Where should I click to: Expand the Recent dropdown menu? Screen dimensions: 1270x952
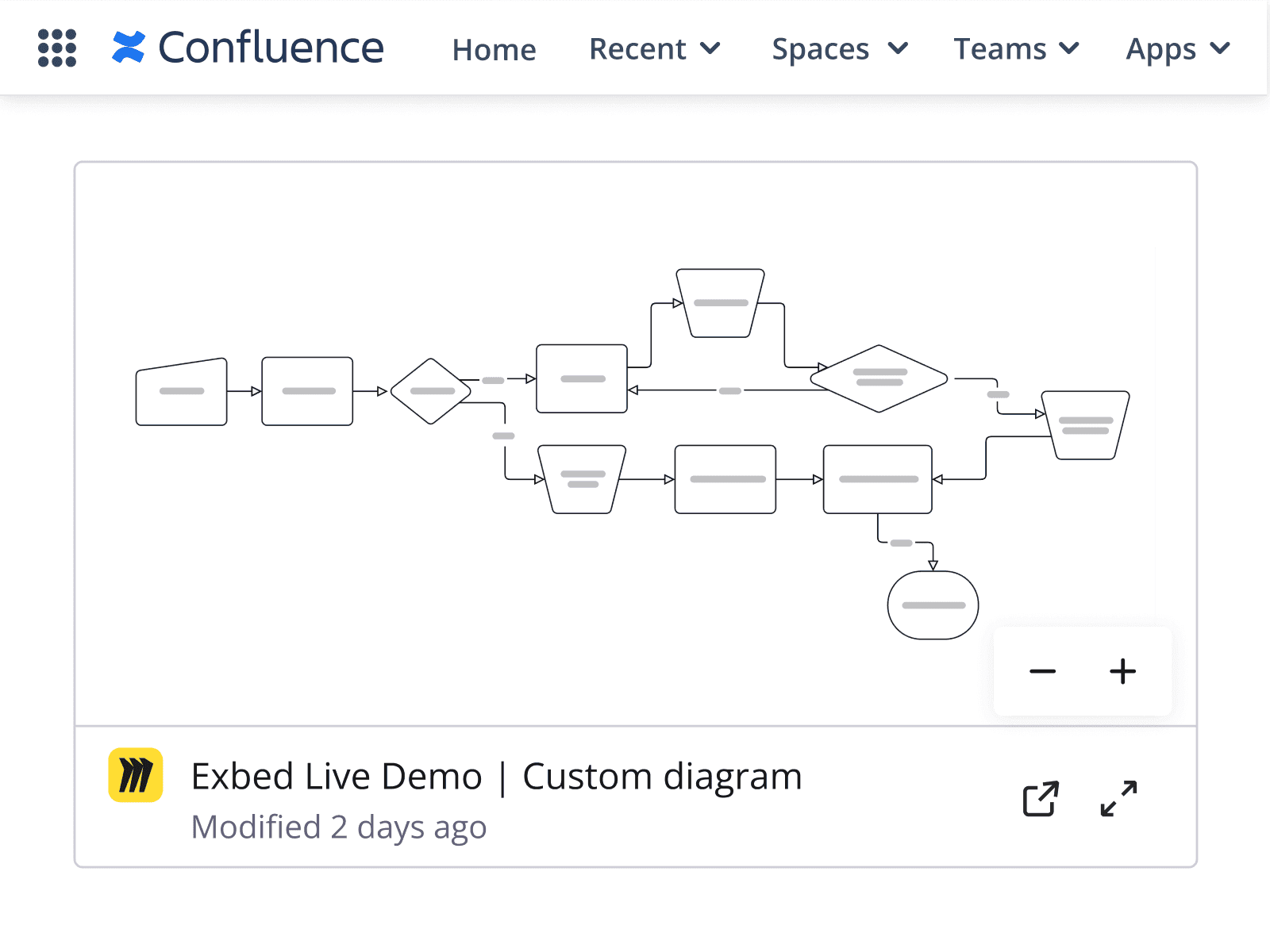654,49
